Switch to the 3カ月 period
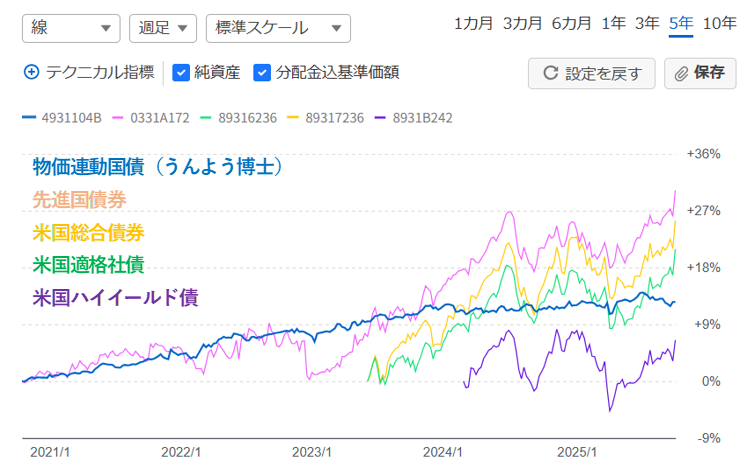The width and height of the screenshot is (751, 470). pyautogui.click(x=522, y=24)
